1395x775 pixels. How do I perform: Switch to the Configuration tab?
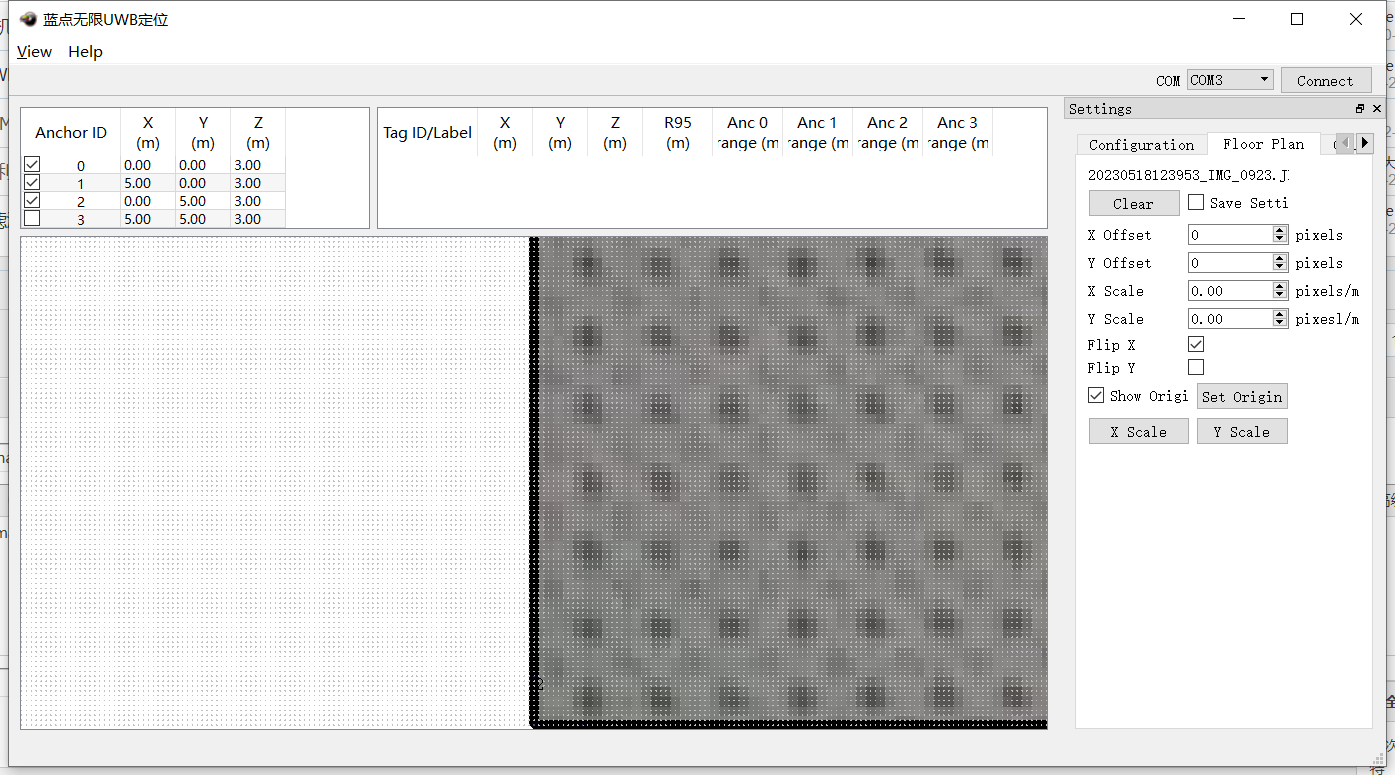tap(1141, 144)
